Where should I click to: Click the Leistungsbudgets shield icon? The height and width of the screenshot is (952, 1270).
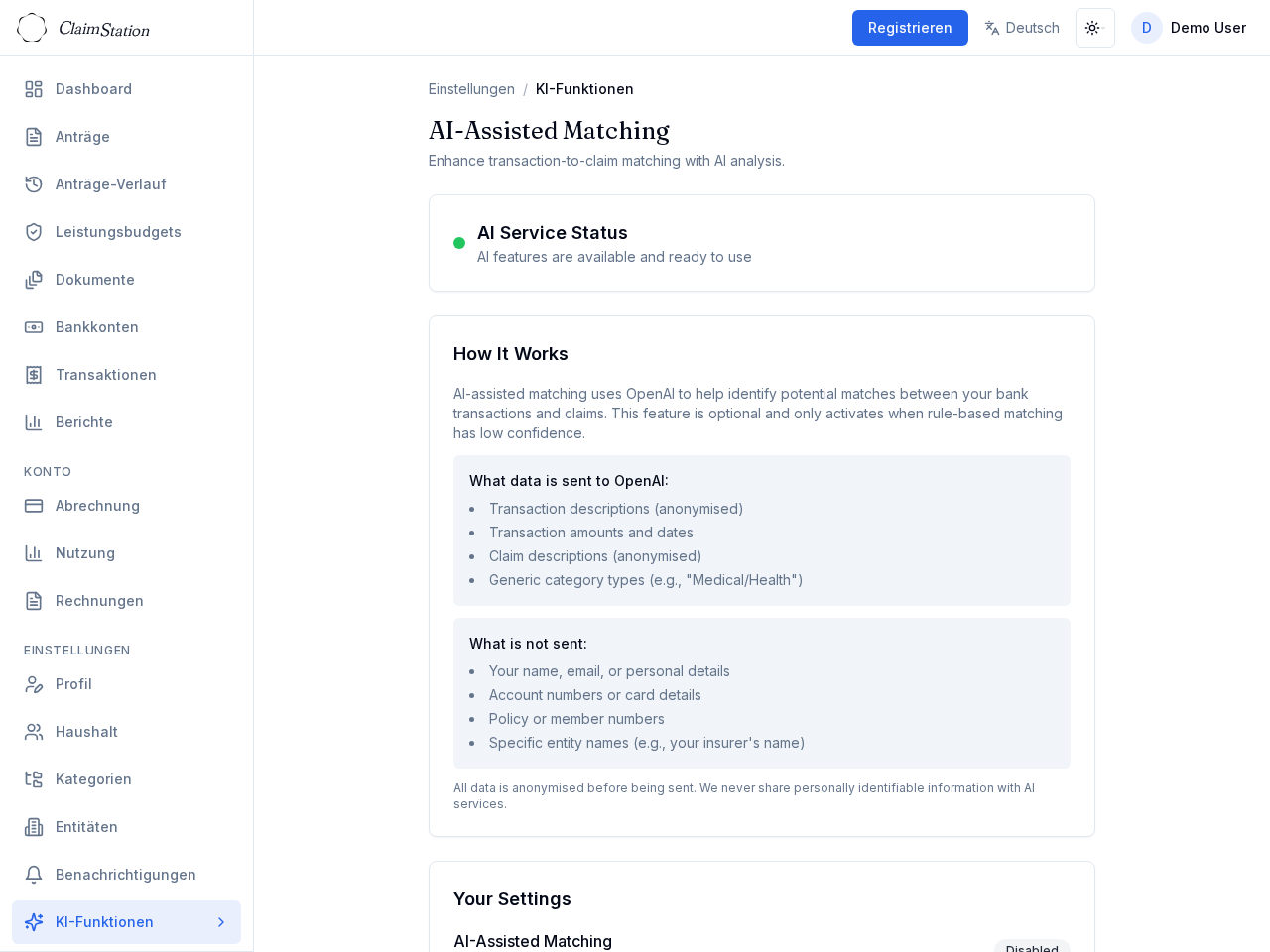point(34,232)
